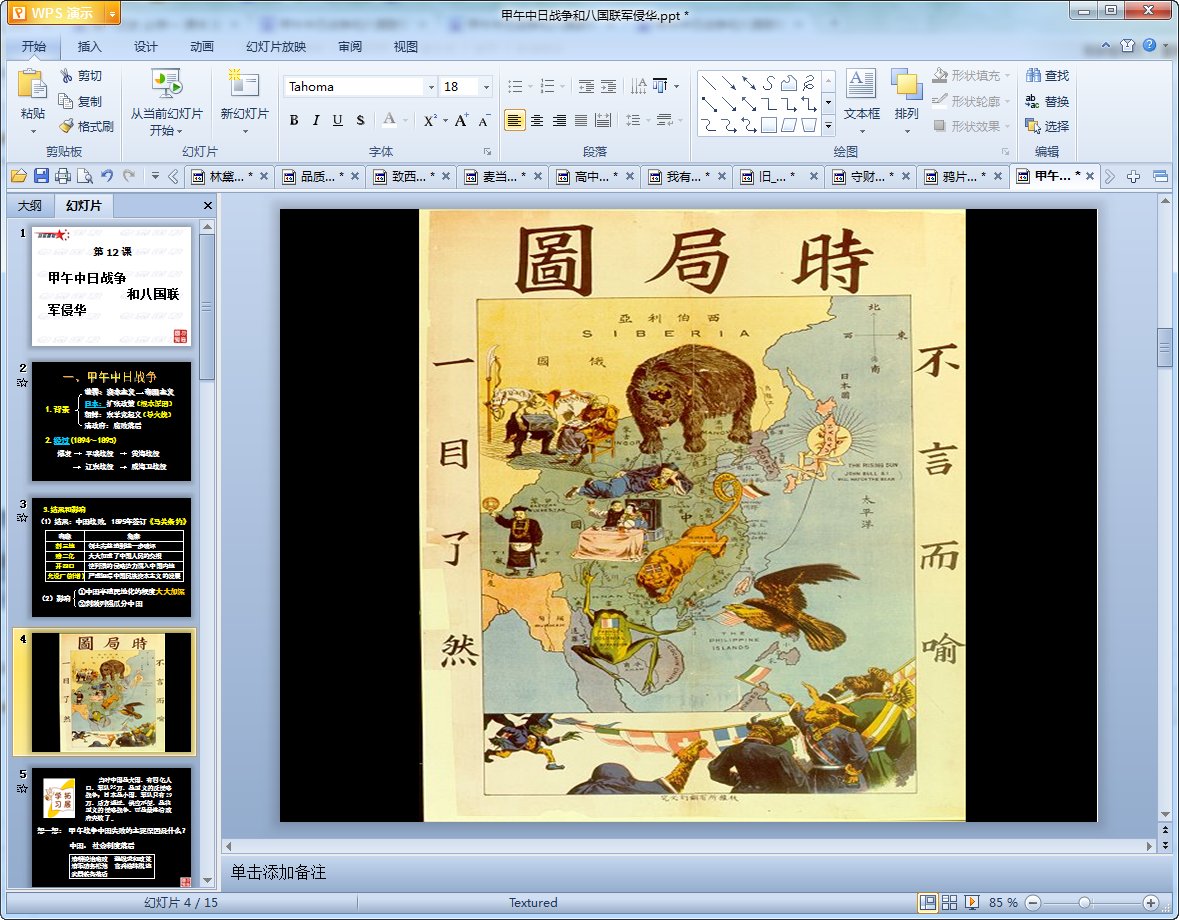Add a new document tab with plus icon
This screenshot has width=1179, height=920.
tap(1133, 177)
